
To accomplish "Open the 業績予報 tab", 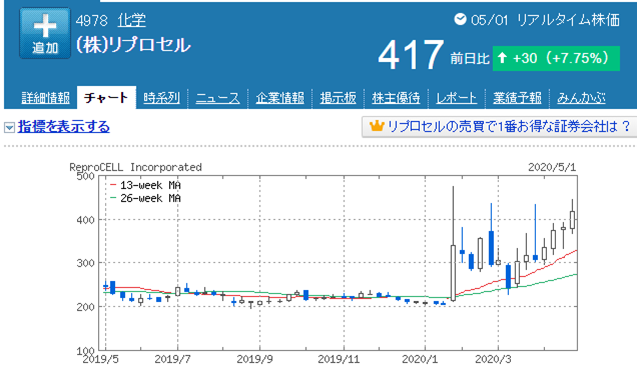I will (517, 98).
